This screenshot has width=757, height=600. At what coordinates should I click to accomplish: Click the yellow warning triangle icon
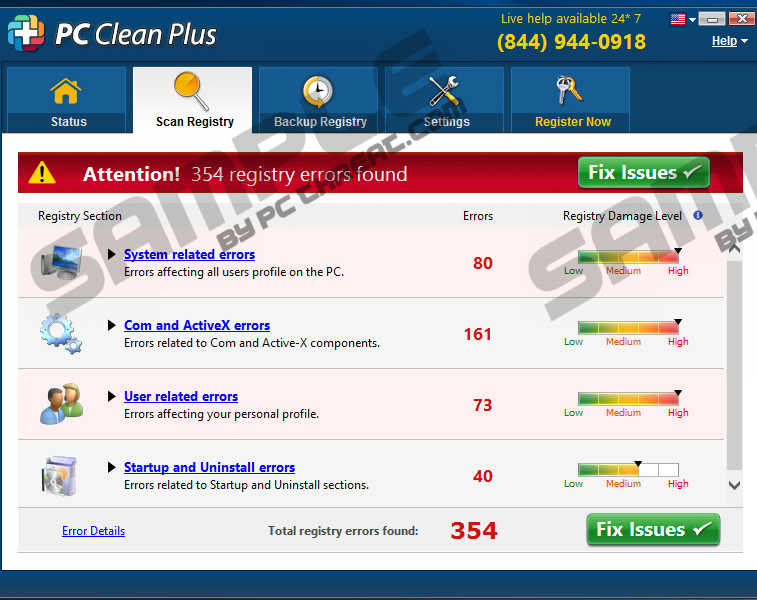[x=42, y=173]
